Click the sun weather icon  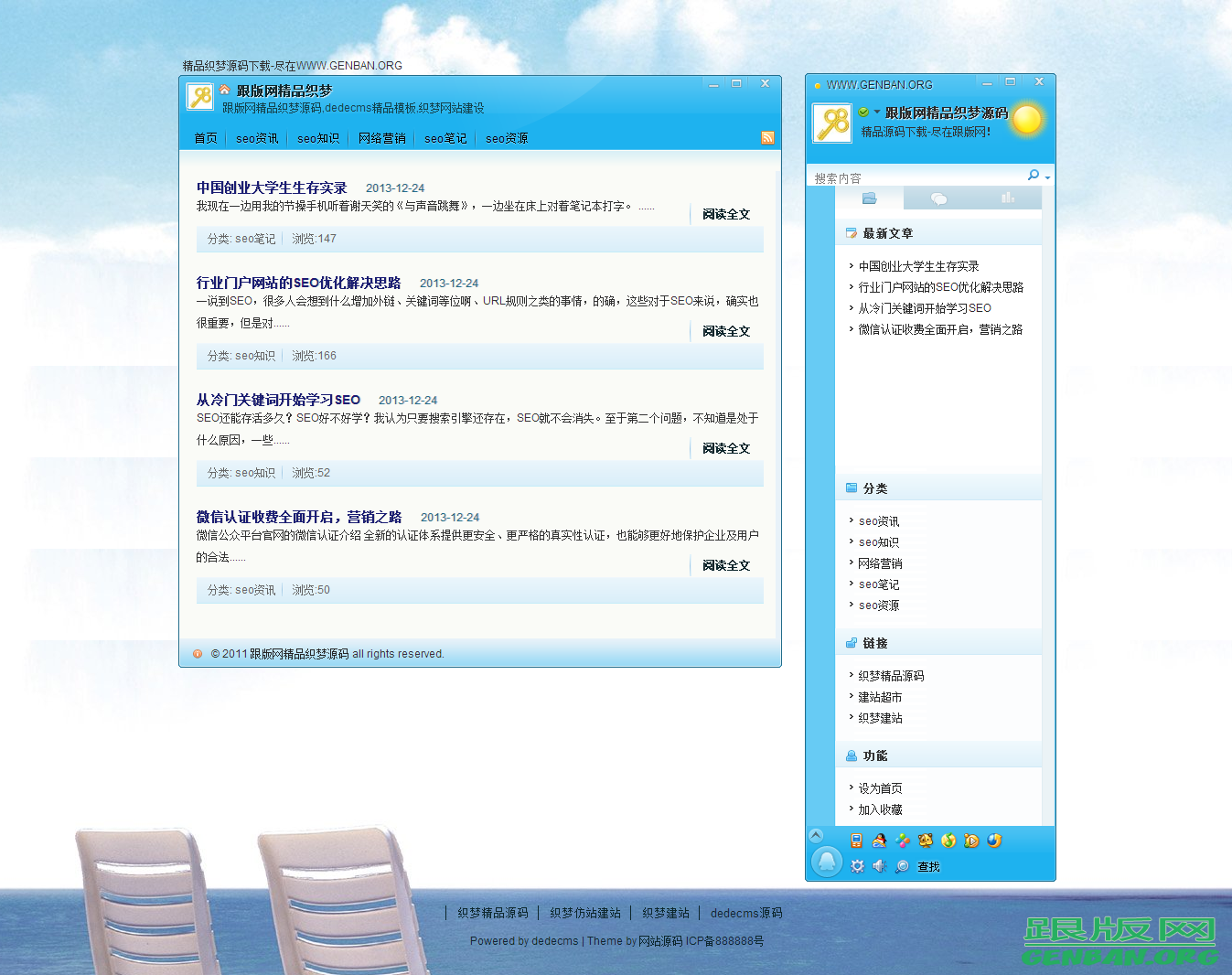pos(1027,120)
